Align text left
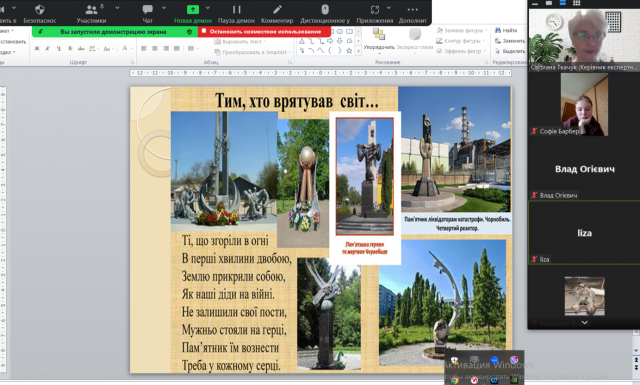 click(x=144, y=49)
